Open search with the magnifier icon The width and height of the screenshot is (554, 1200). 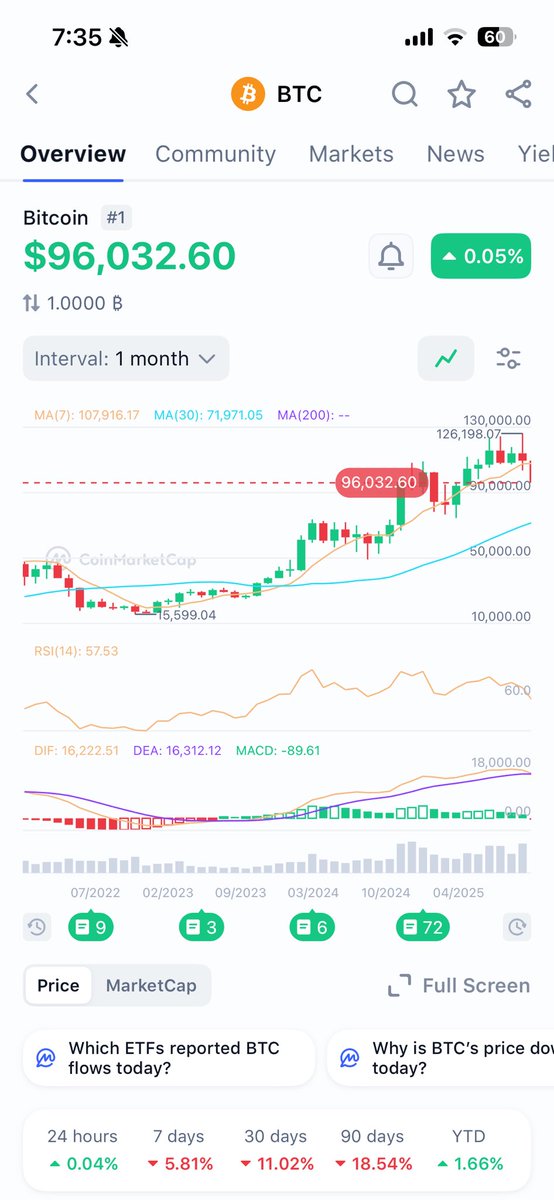(x=404, y=94)
